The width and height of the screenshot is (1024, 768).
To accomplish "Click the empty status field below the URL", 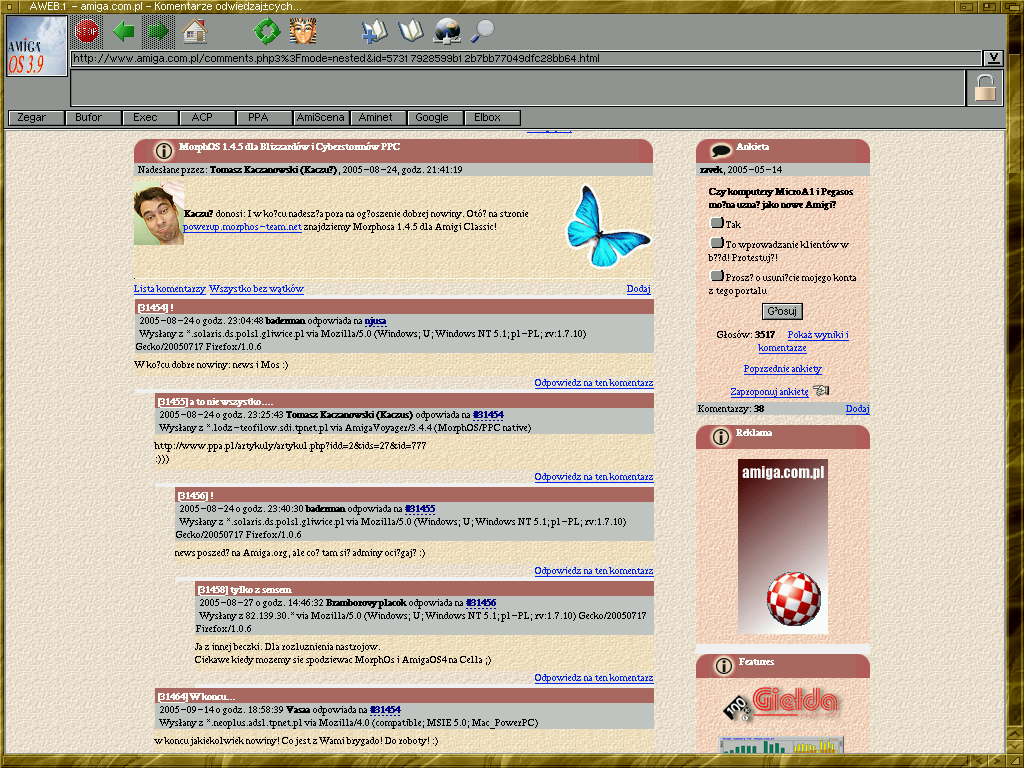I will coord(518,88).
